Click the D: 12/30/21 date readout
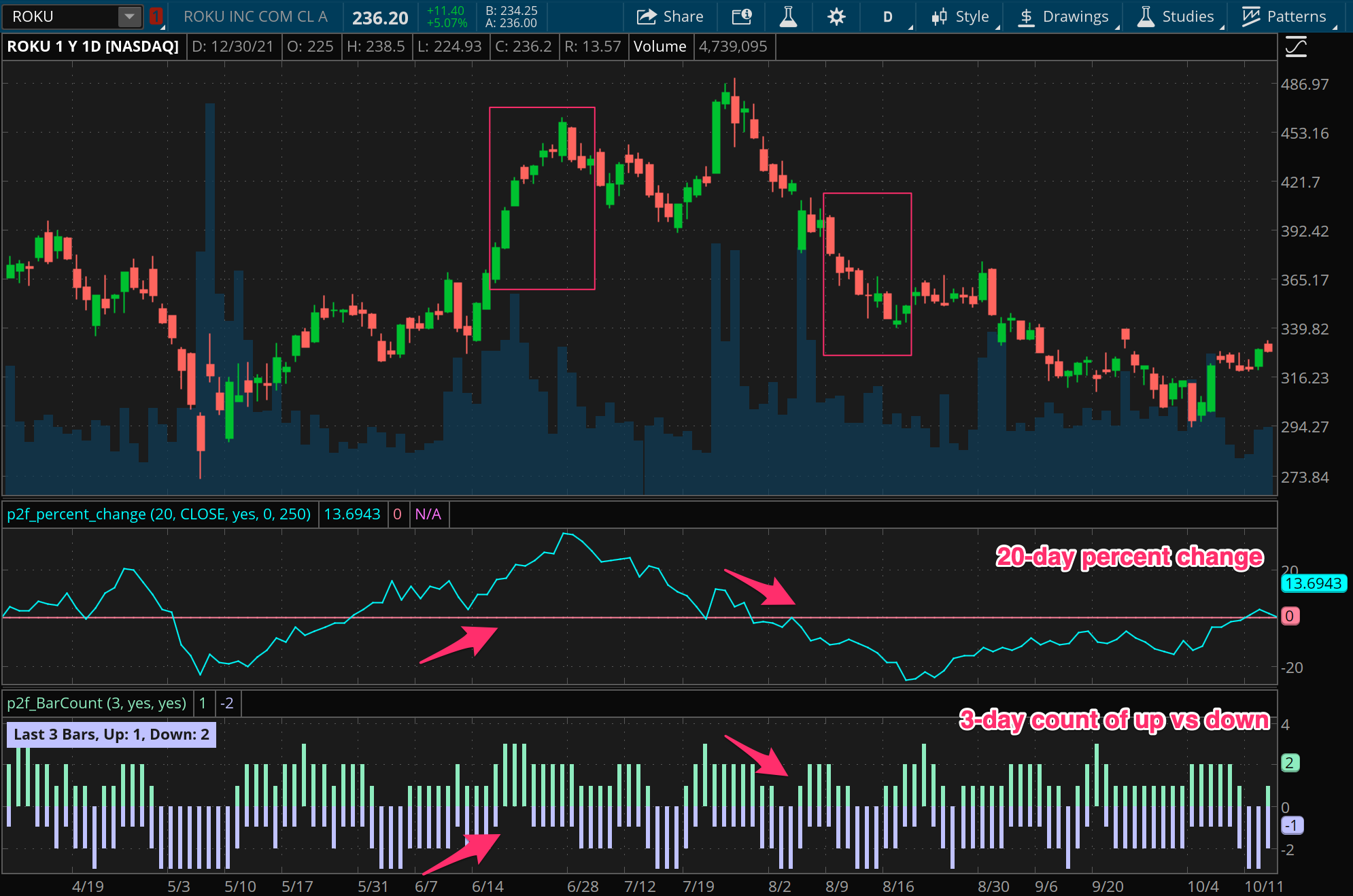Screen dimensions: 1353x896 pyautogui.click(x=233, y=46)
